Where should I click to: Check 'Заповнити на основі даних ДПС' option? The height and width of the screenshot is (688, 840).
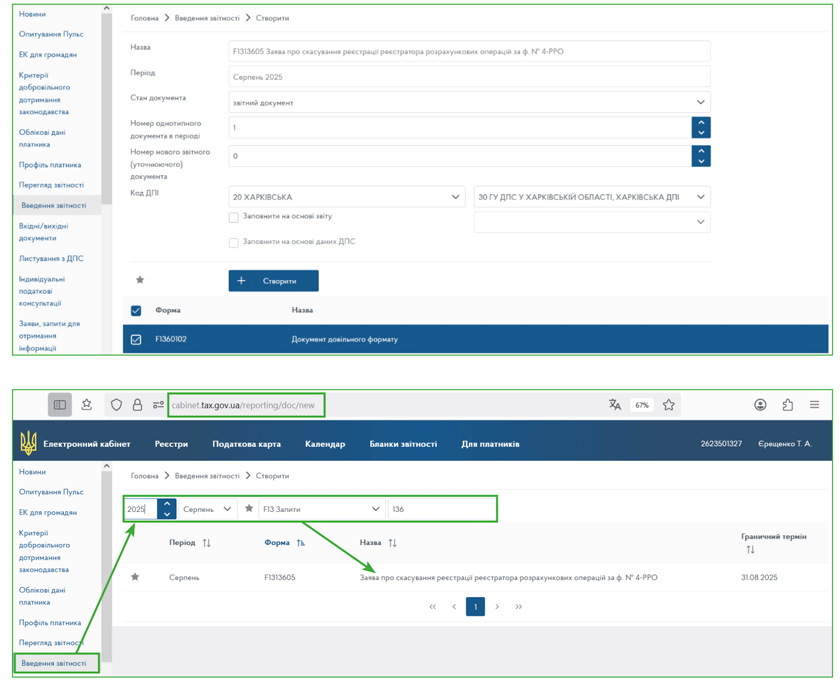pyautogui.click(x=233, y=242)
